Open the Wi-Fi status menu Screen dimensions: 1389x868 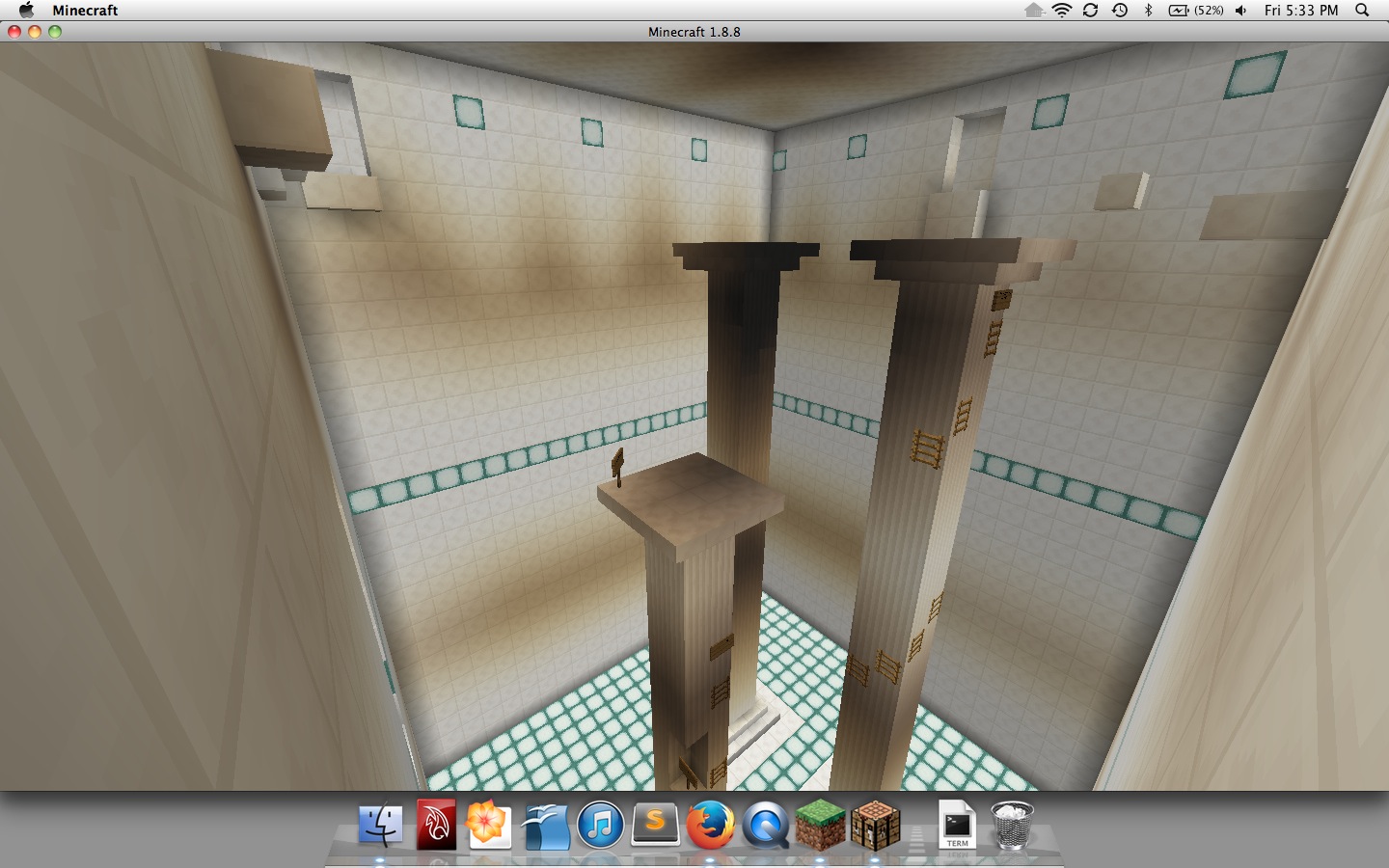pyautogui.click(x=1062, y=10)
